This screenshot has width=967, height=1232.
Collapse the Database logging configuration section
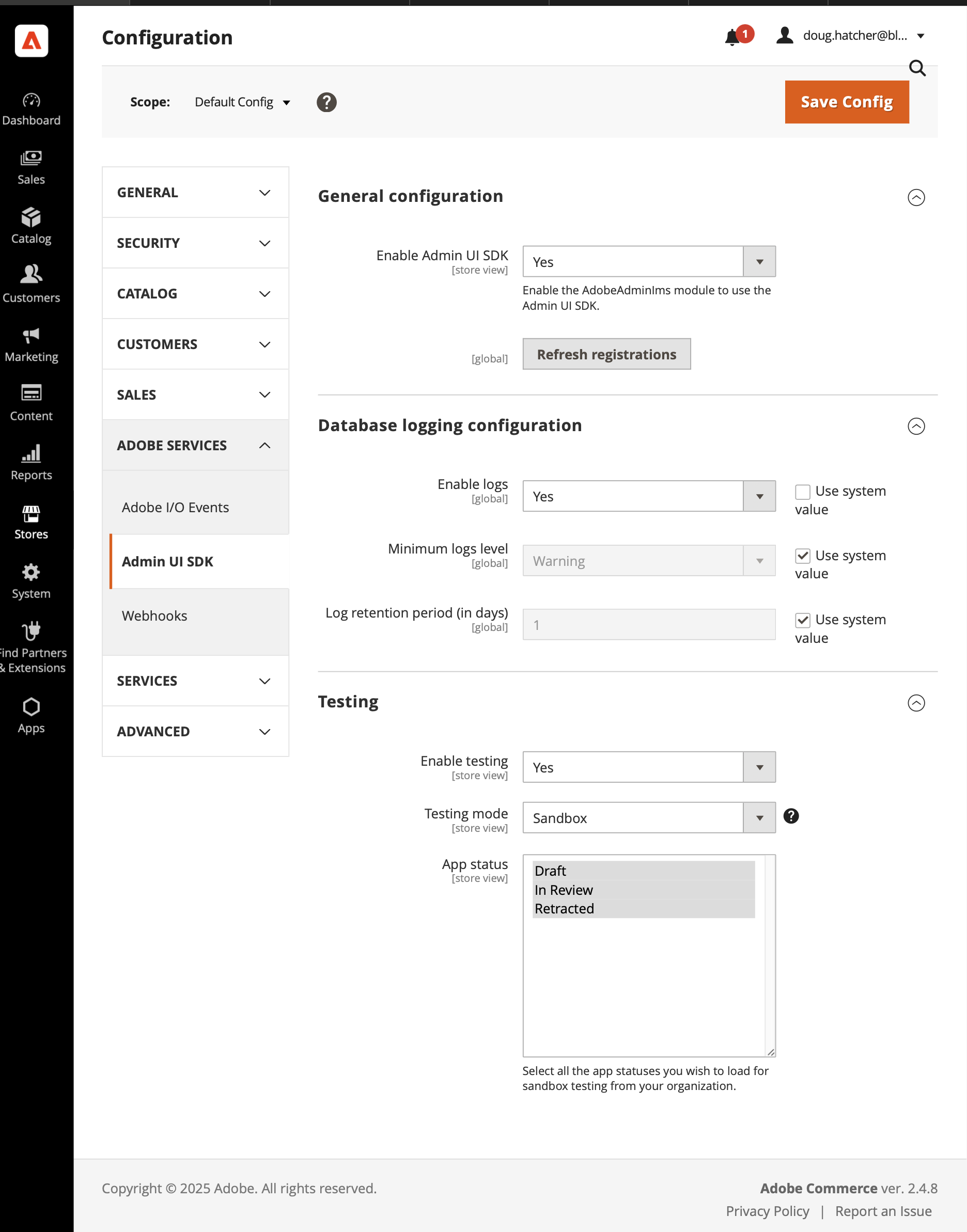coord(916,426)
